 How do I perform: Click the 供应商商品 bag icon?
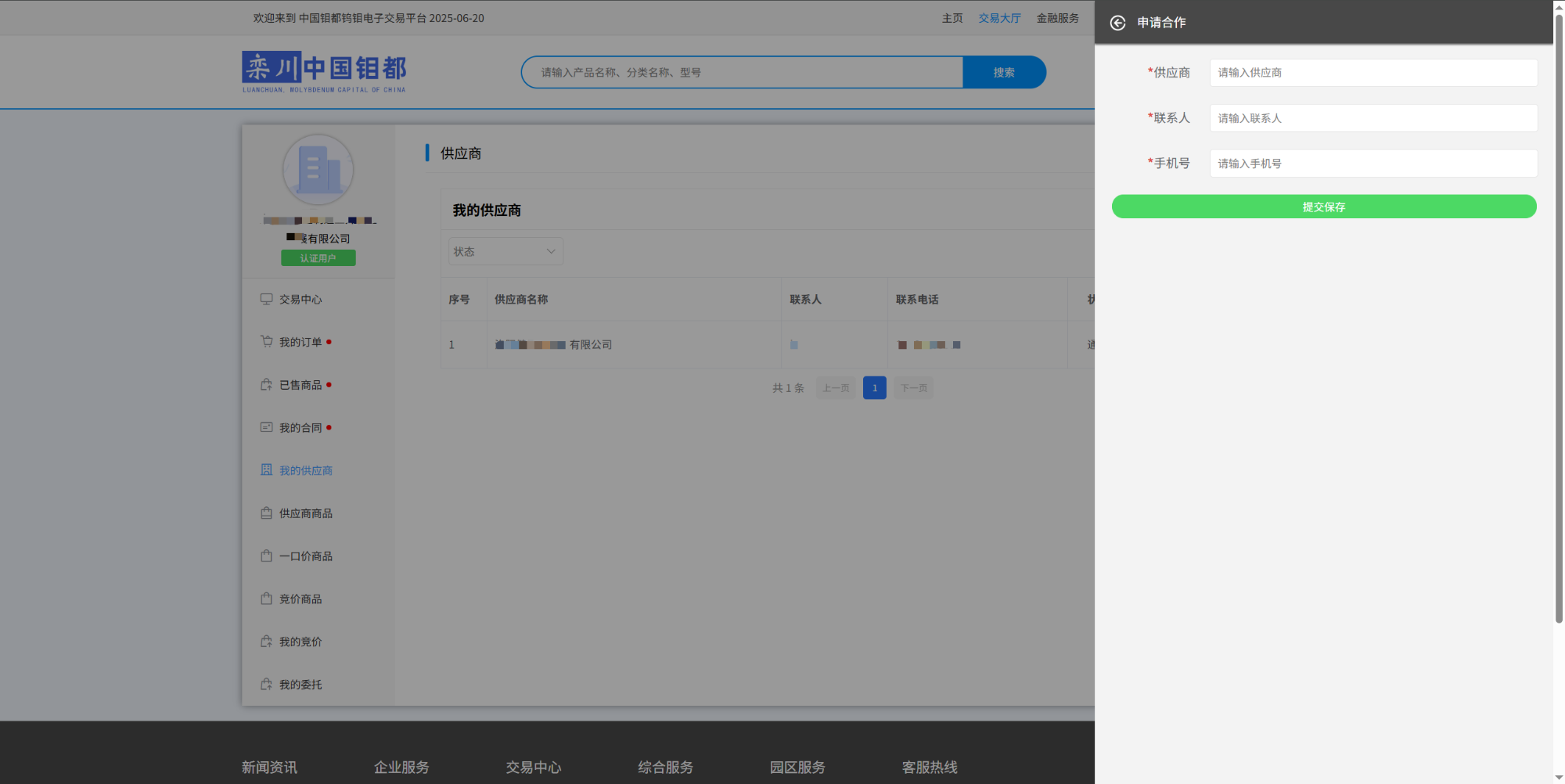tap(266, 513)
